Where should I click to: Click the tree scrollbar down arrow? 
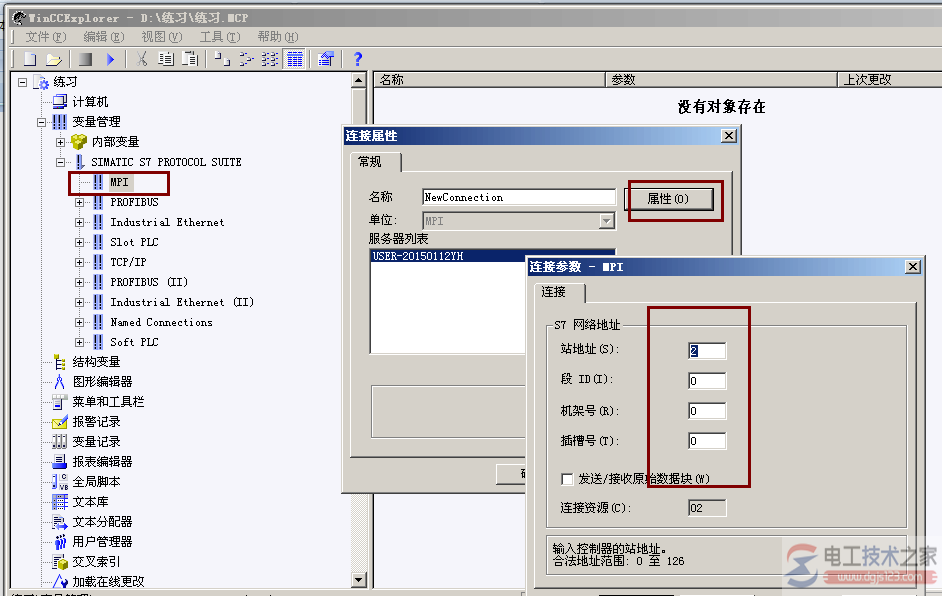(359, 580)
